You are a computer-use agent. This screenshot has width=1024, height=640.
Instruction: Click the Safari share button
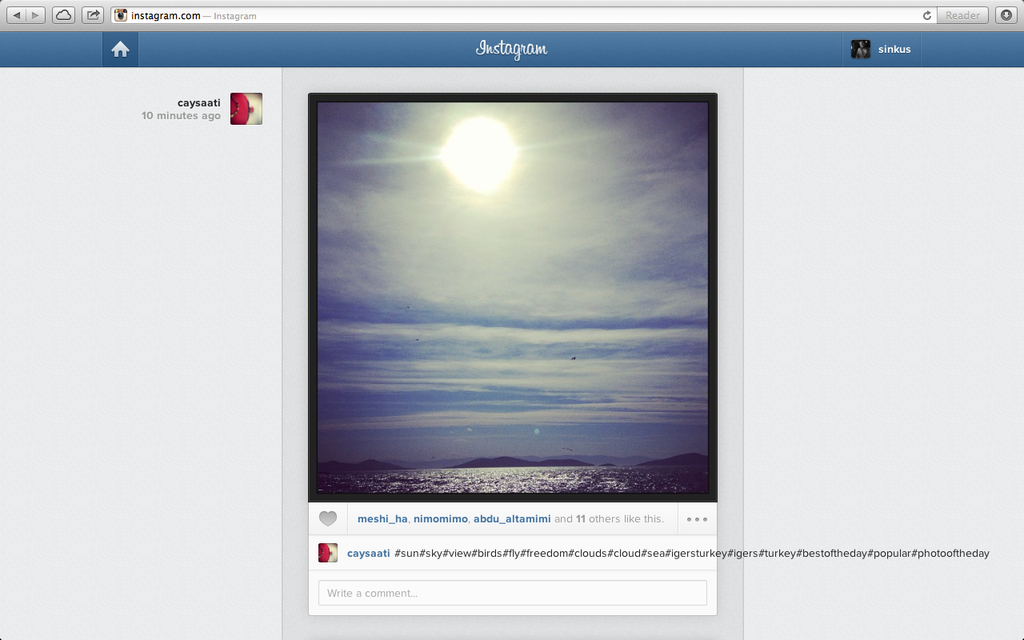93,15
